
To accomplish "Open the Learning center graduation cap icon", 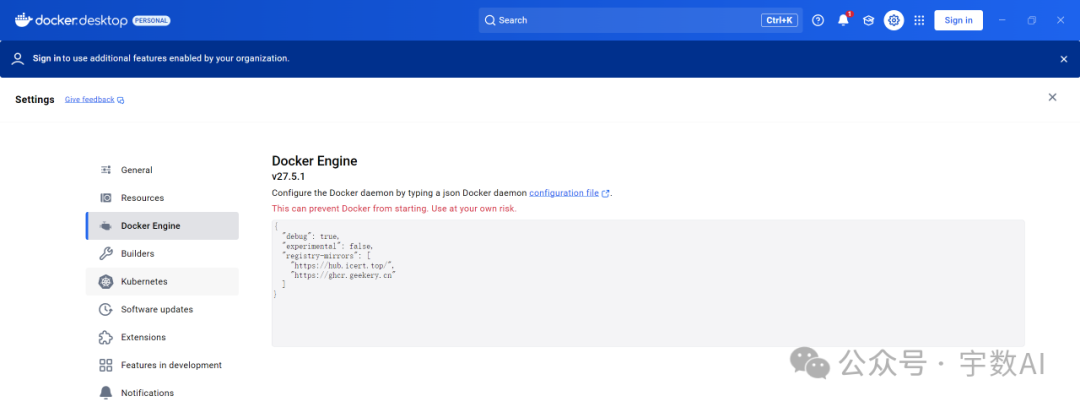I will (869, 21).
